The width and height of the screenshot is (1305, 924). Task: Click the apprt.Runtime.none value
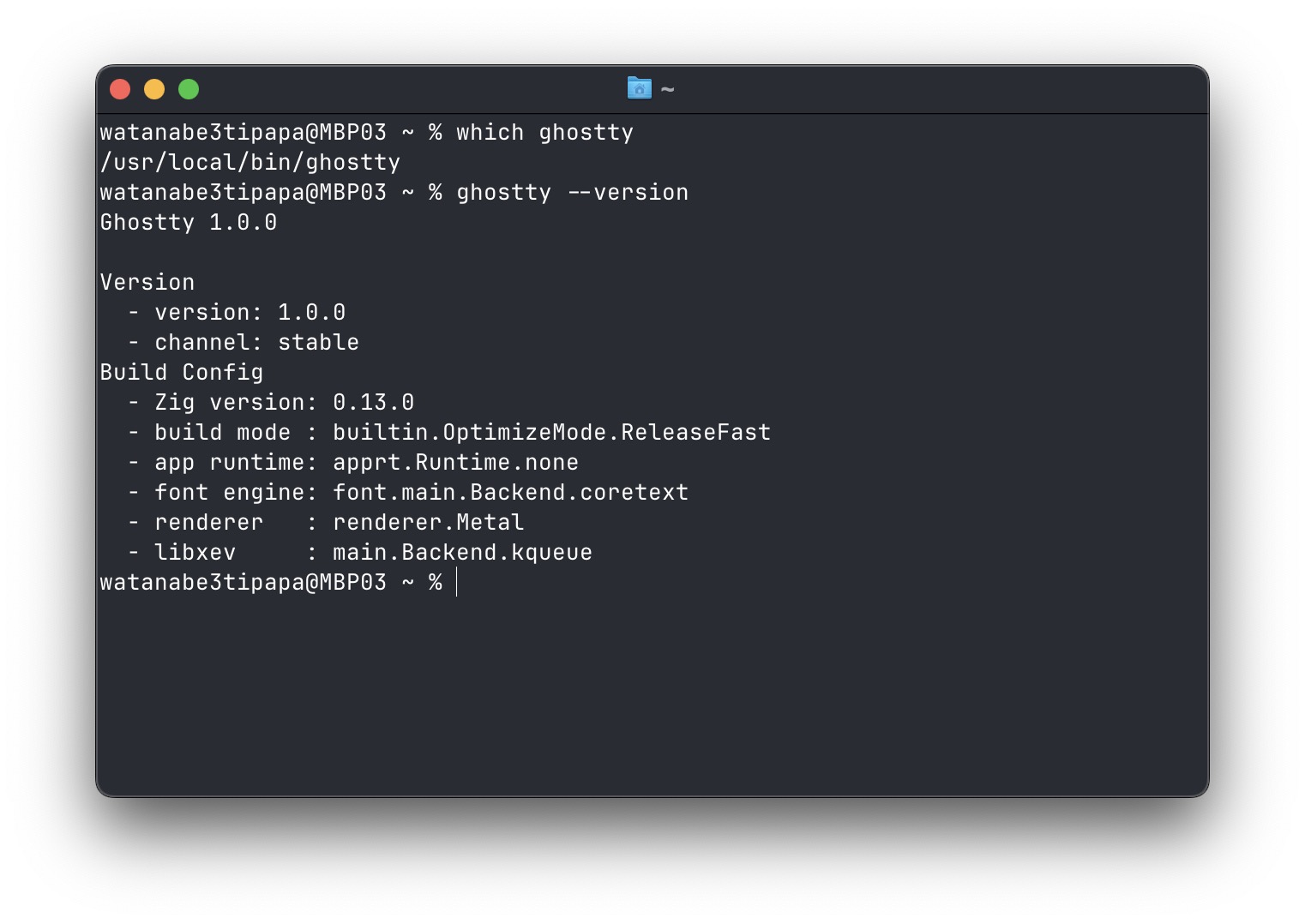click(456, 463)
